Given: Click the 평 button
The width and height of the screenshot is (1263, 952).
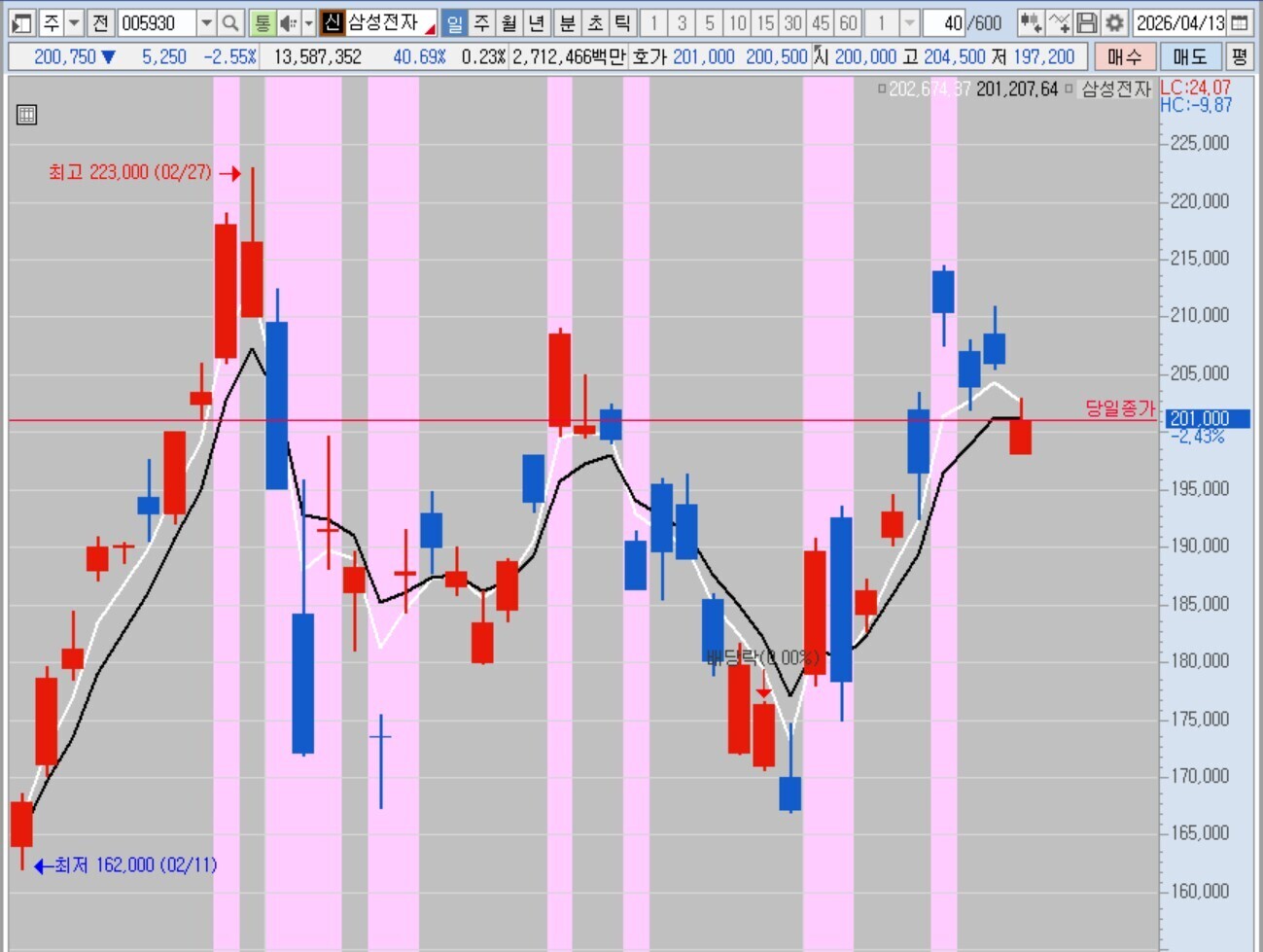Looking at the screenshot, I should pyautogui.click(x=1239, y=56).
